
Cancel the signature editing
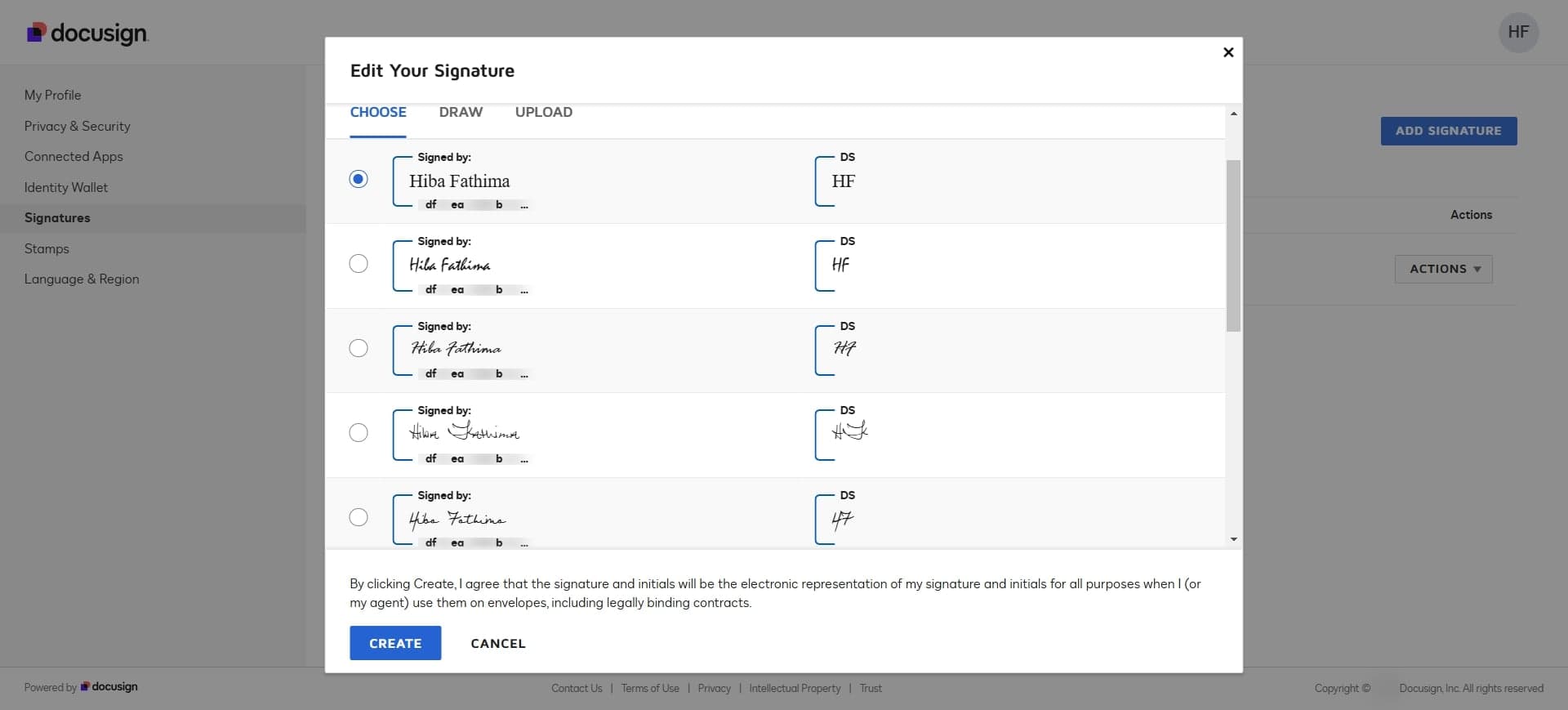[x=497, y=643]
